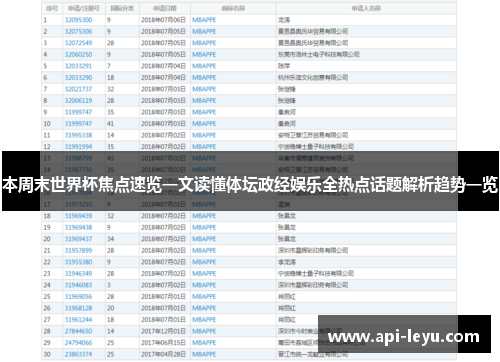This screenshot has height=362, width=500.
Task: Open the MBAPPE link for number 31946083
Action: [x=204, y=285]
